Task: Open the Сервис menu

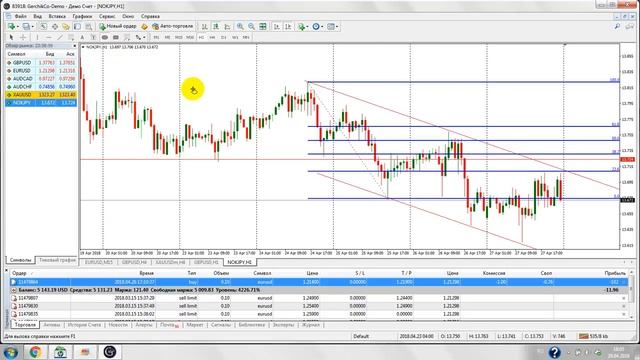Action: 107,16
